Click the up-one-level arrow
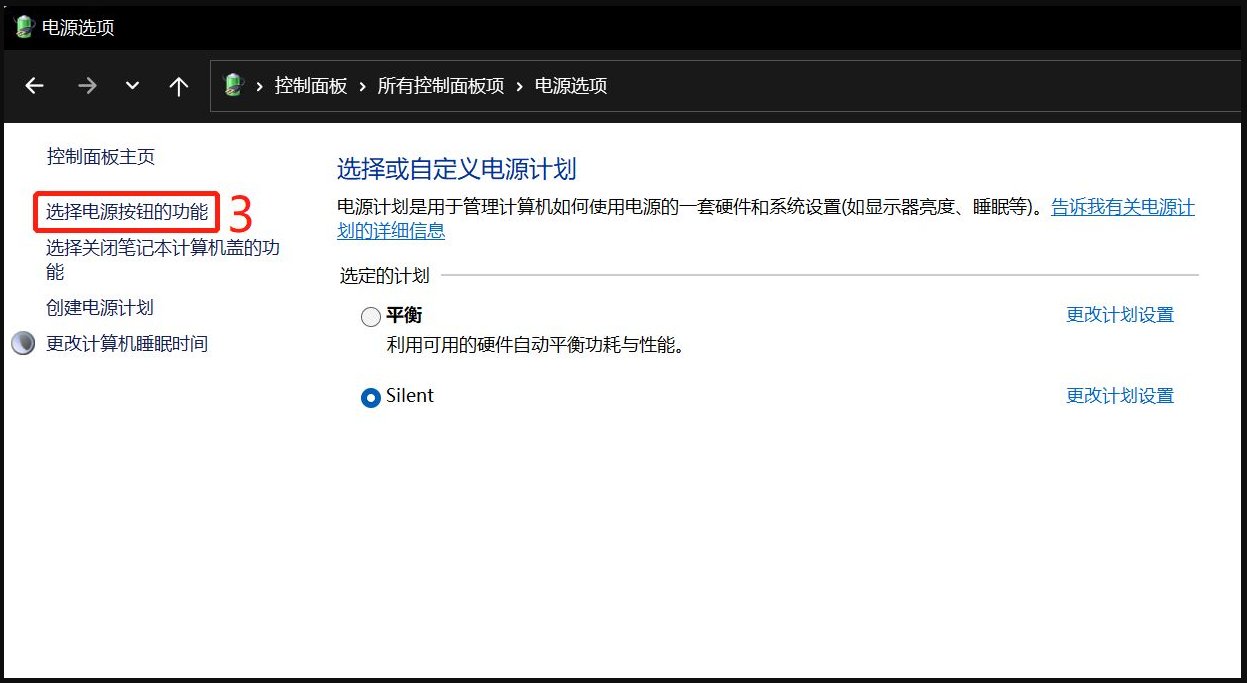Image resolution: width=1247 pixels, height=683 pixels. (178, 86)
